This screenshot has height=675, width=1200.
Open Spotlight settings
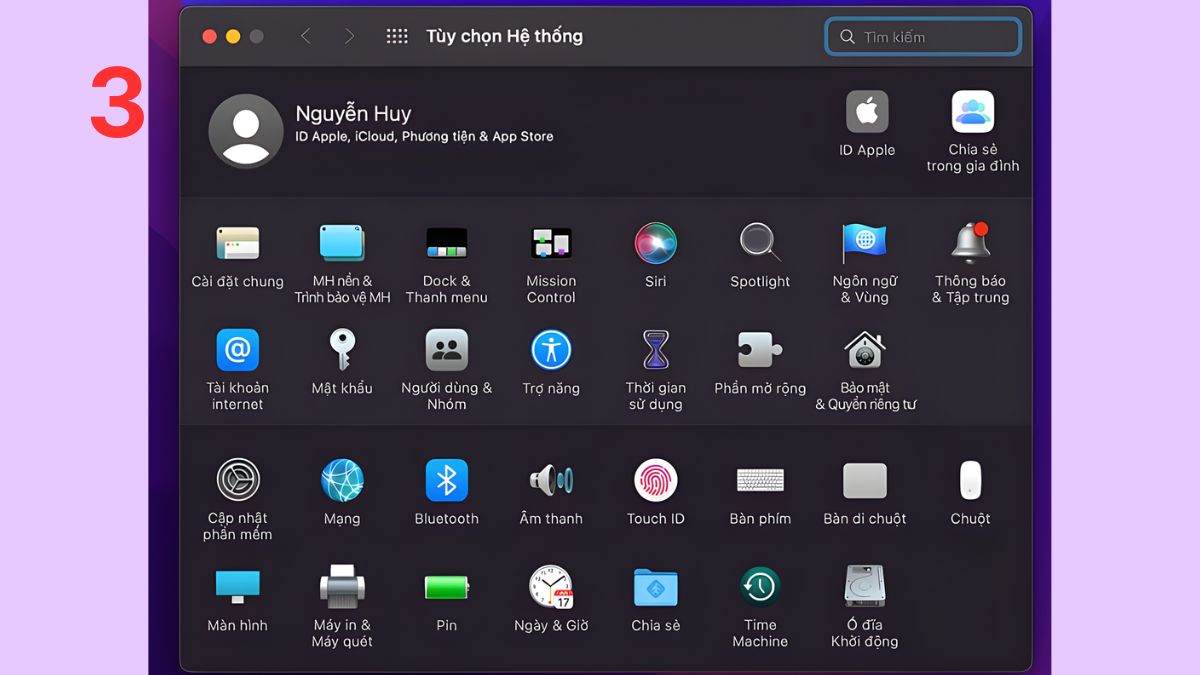(x=760, y=243)
